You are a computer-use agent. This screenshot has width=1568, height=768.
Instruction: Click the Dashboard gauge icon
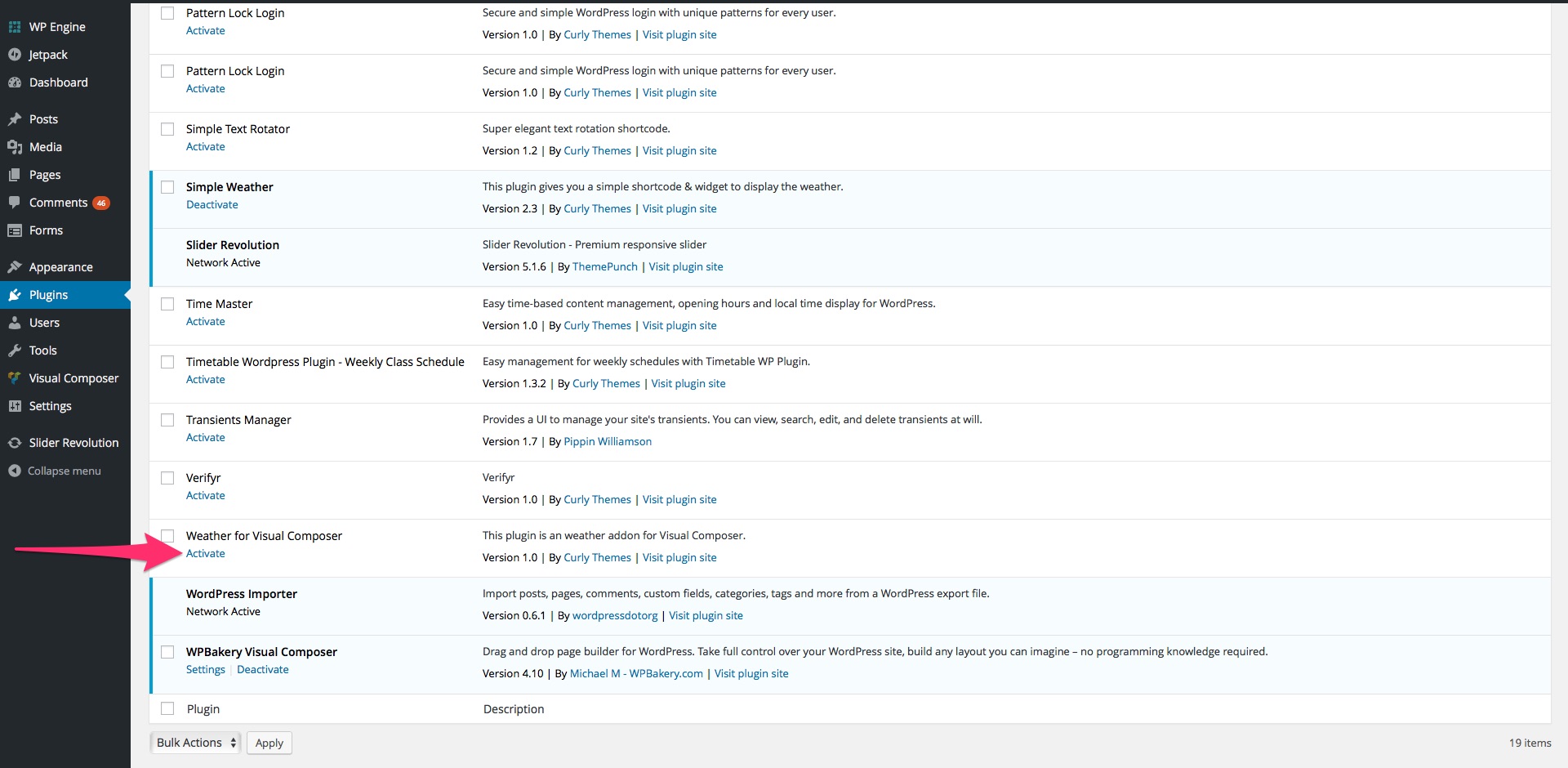coord(15,83)
